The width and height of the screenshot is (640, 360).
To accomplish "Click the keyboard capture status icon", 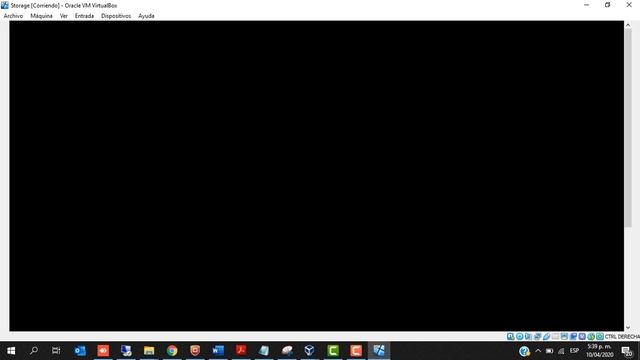I will tap(600, 336).
